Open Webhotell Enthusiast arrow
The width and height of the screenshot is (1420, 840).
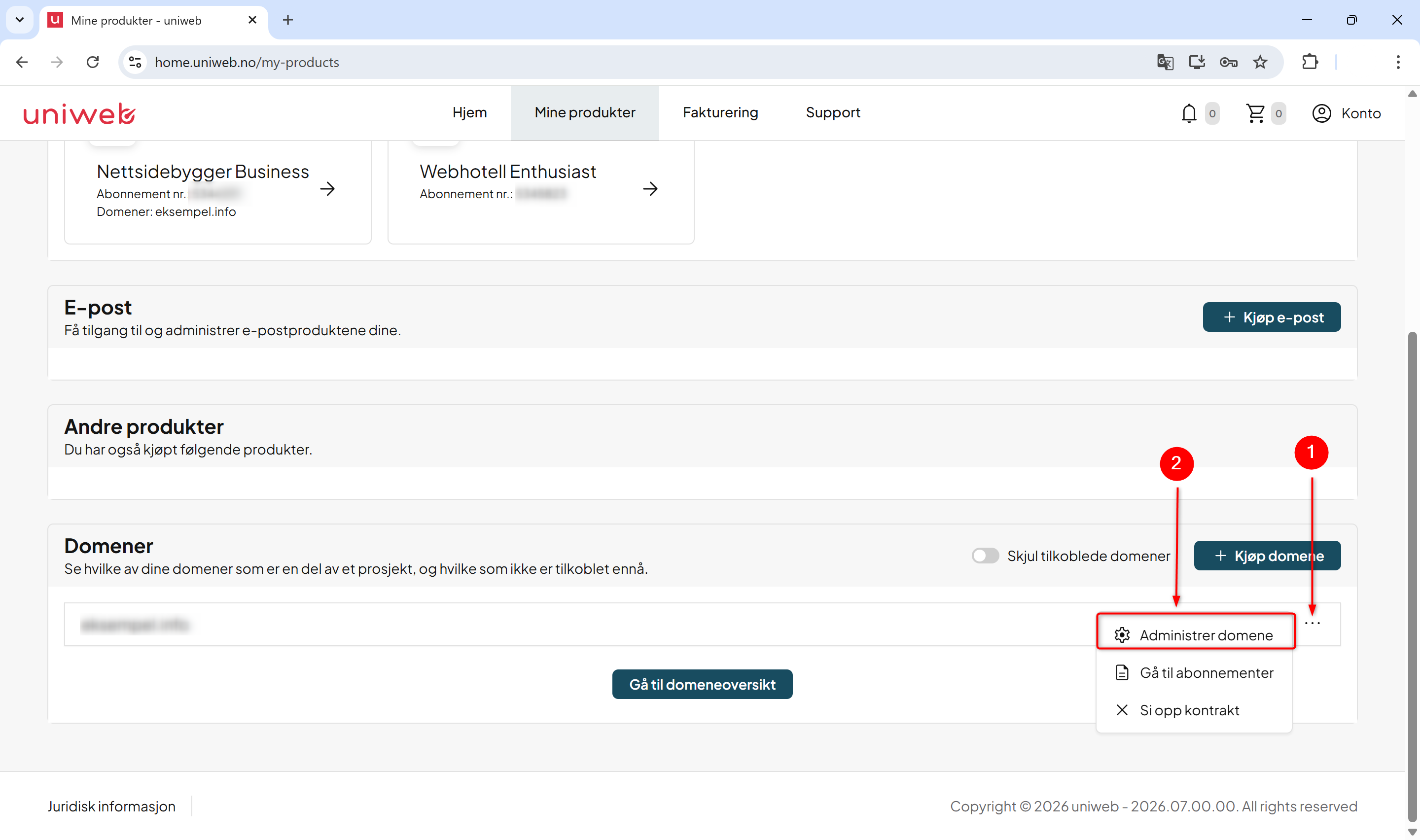click(650, 188)
